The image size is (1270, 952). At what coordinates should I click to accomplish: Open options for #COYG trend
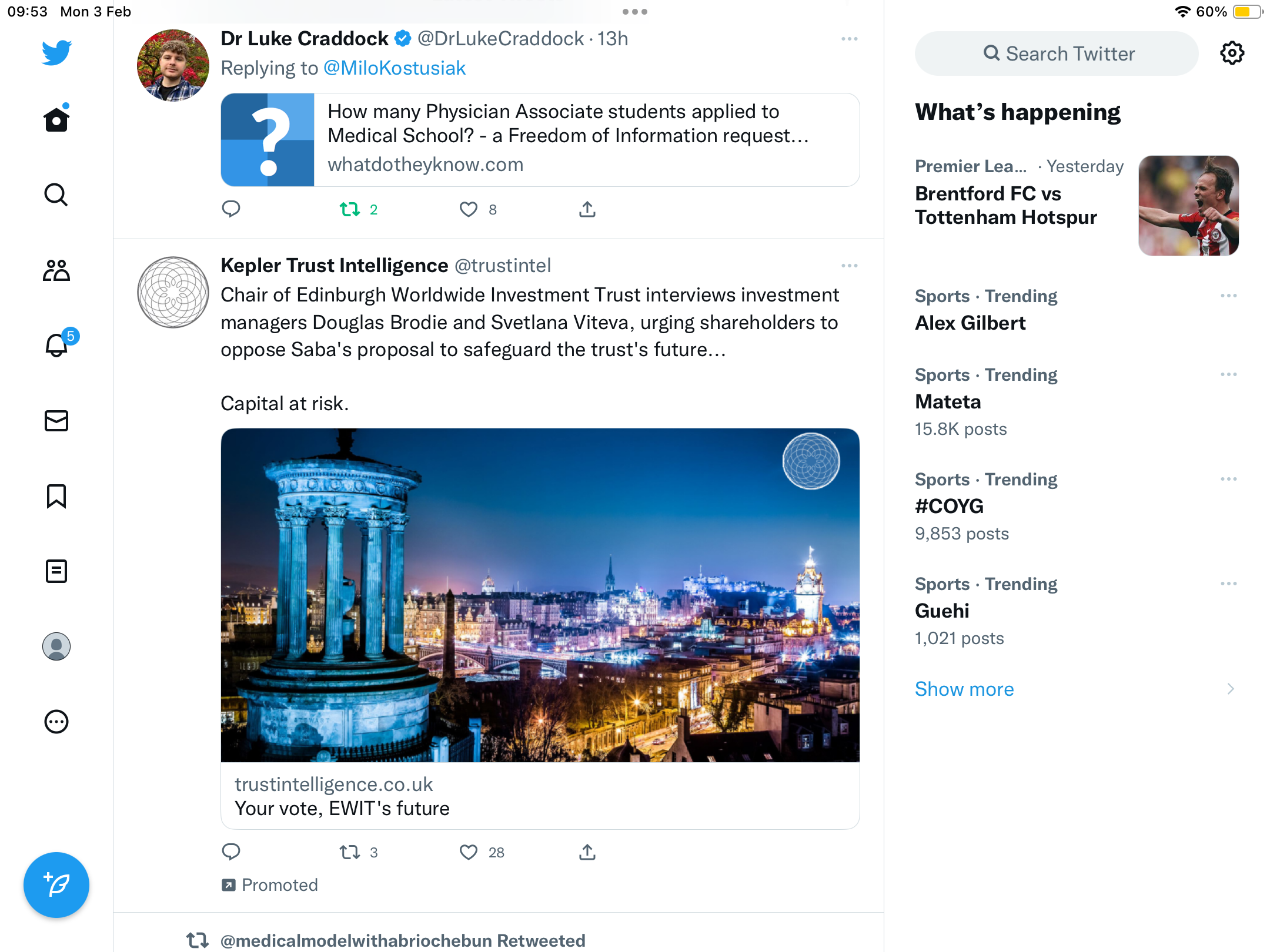point(1228,479)
